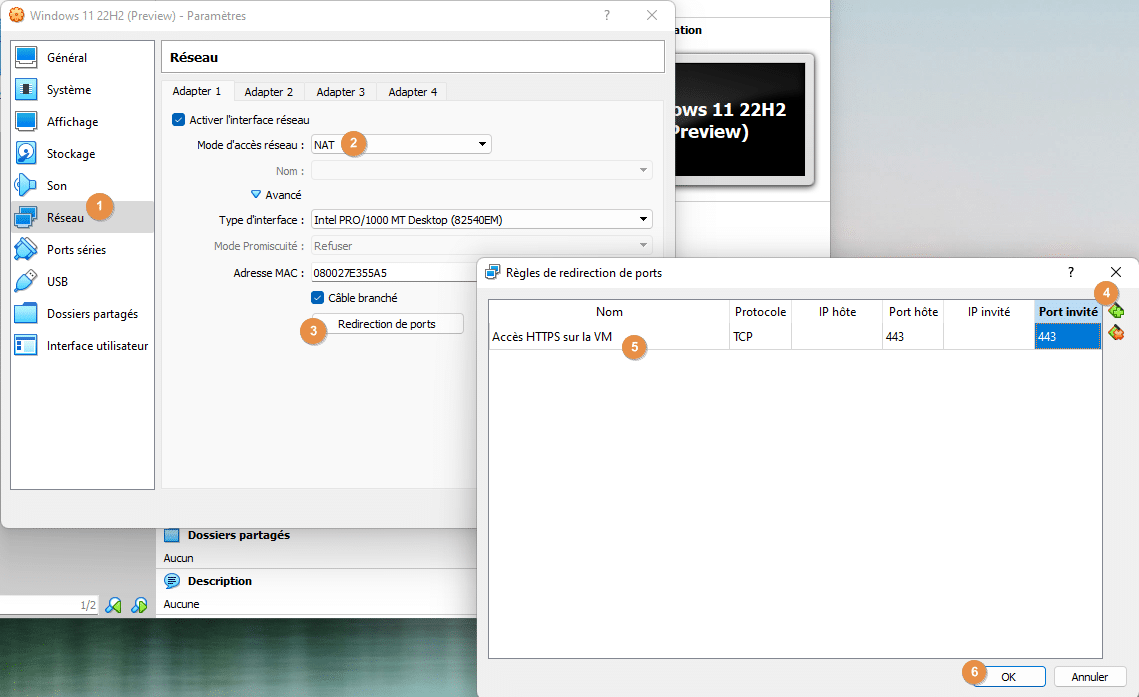Select the Adapter 4 tab
1139x697 pixels.
(x=411, y=90)
